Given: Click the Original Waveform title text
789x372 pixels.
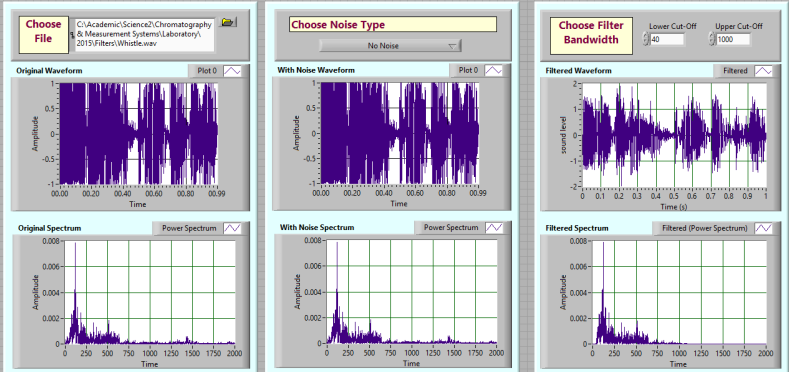Looking at the screenshot, I should (49, 71).
